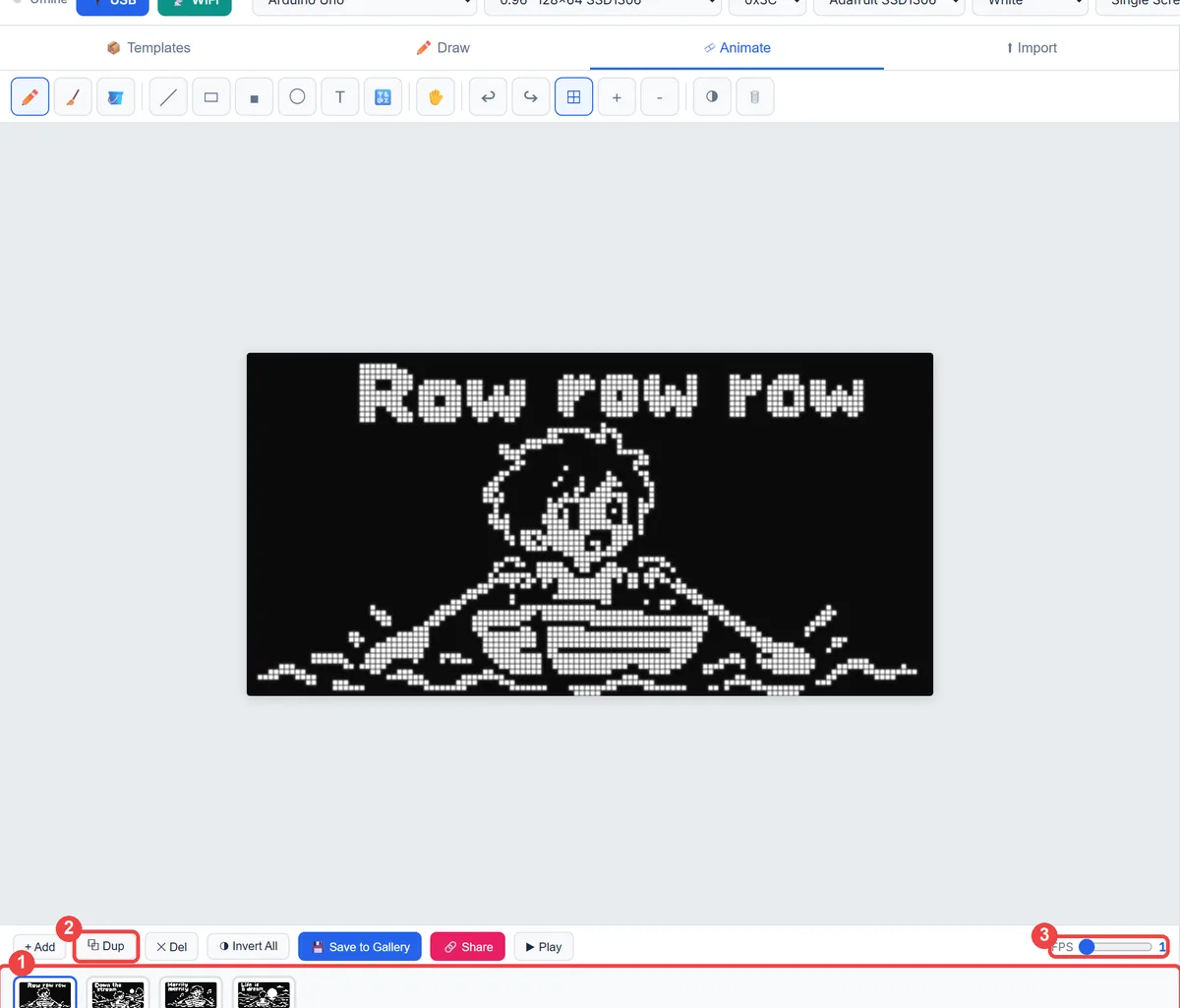Image resolution: width=1180 pixels, height=1008 pixels.
Task: Open the symbols and characters tool
Action: click(x=383, y=97)
